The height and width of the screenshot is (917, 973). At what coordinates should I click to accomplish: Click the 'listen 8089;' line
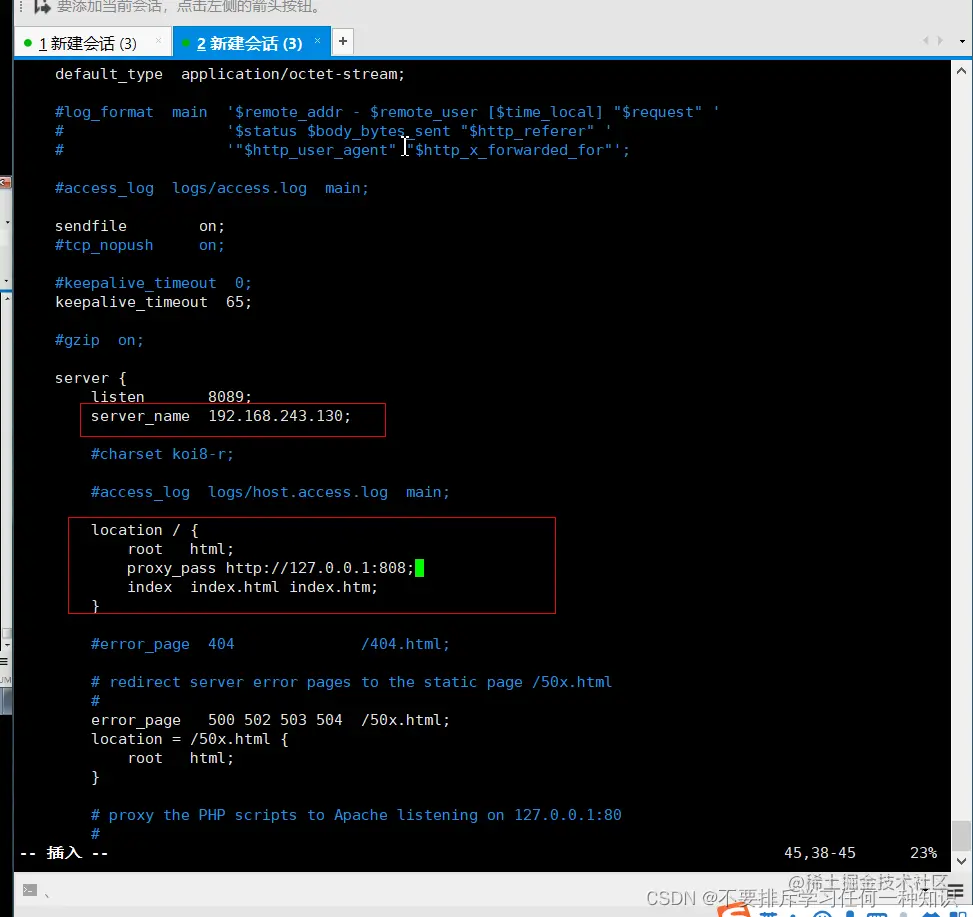click(x=171, y=397)
